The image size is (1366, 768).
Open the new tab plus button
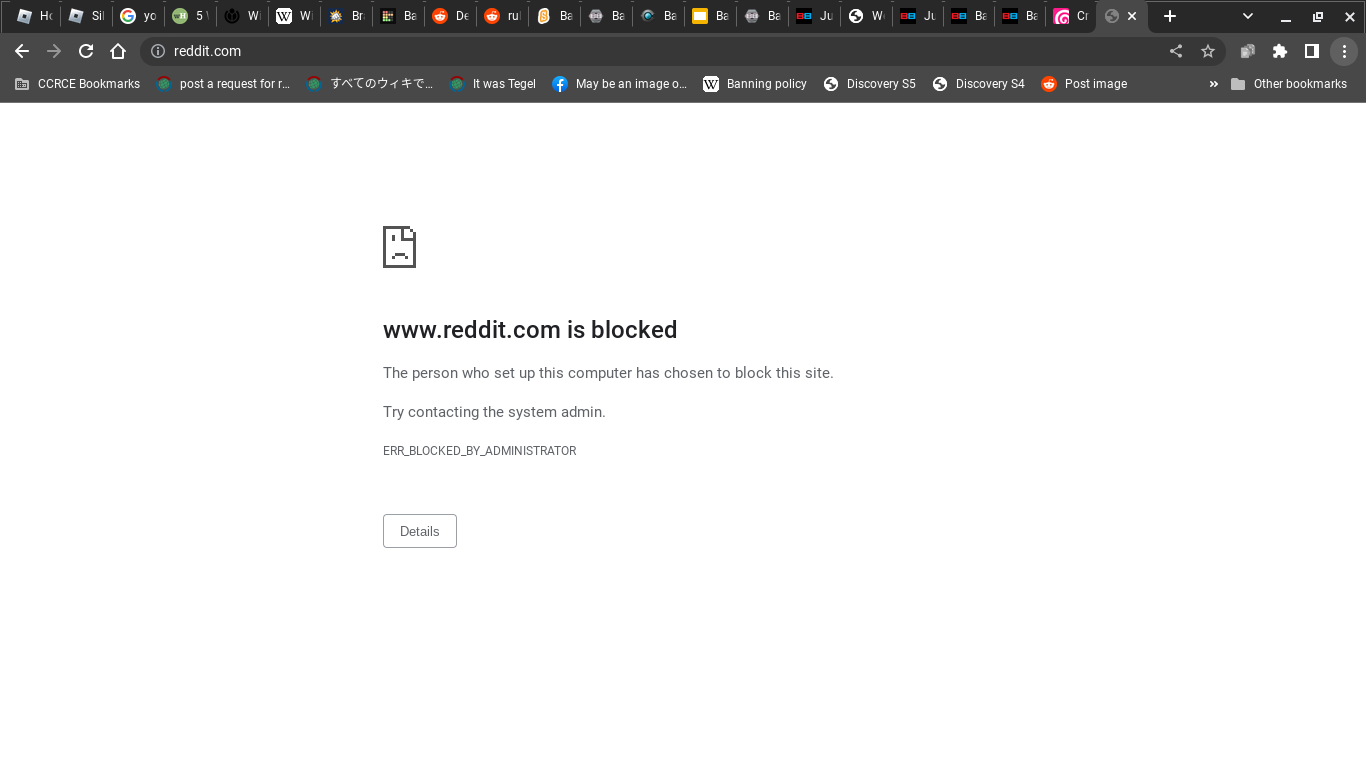(1170, 16)
